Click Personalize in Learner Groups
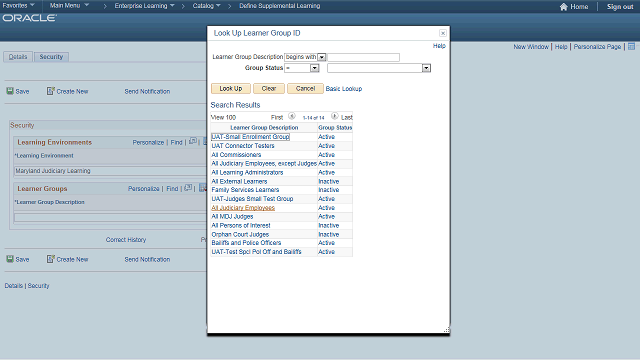The width and height of the screenshot is (640, 360). click(144, 189)
